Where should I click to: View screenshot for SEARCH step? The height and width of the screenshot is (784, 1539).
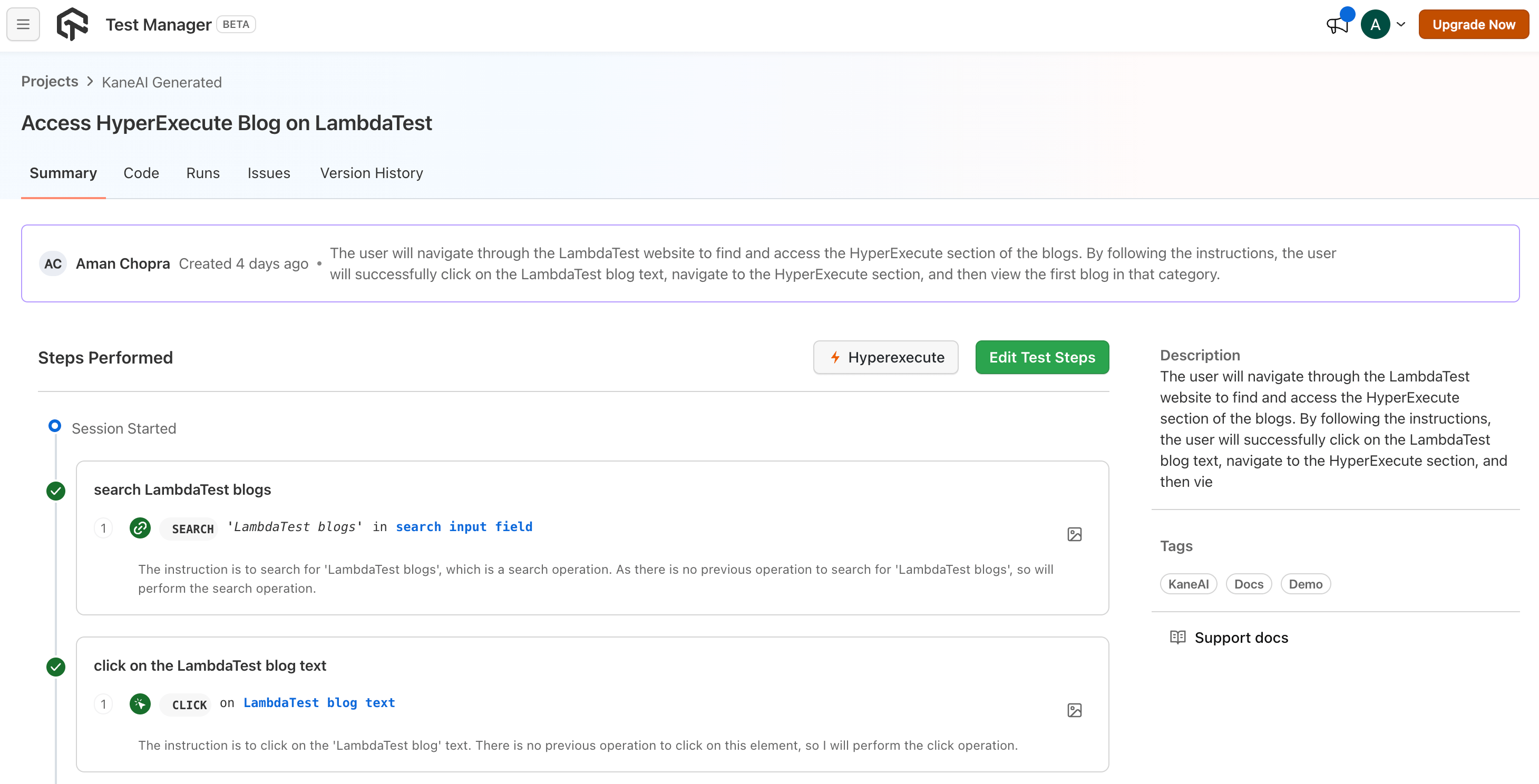click(1074, 534)
